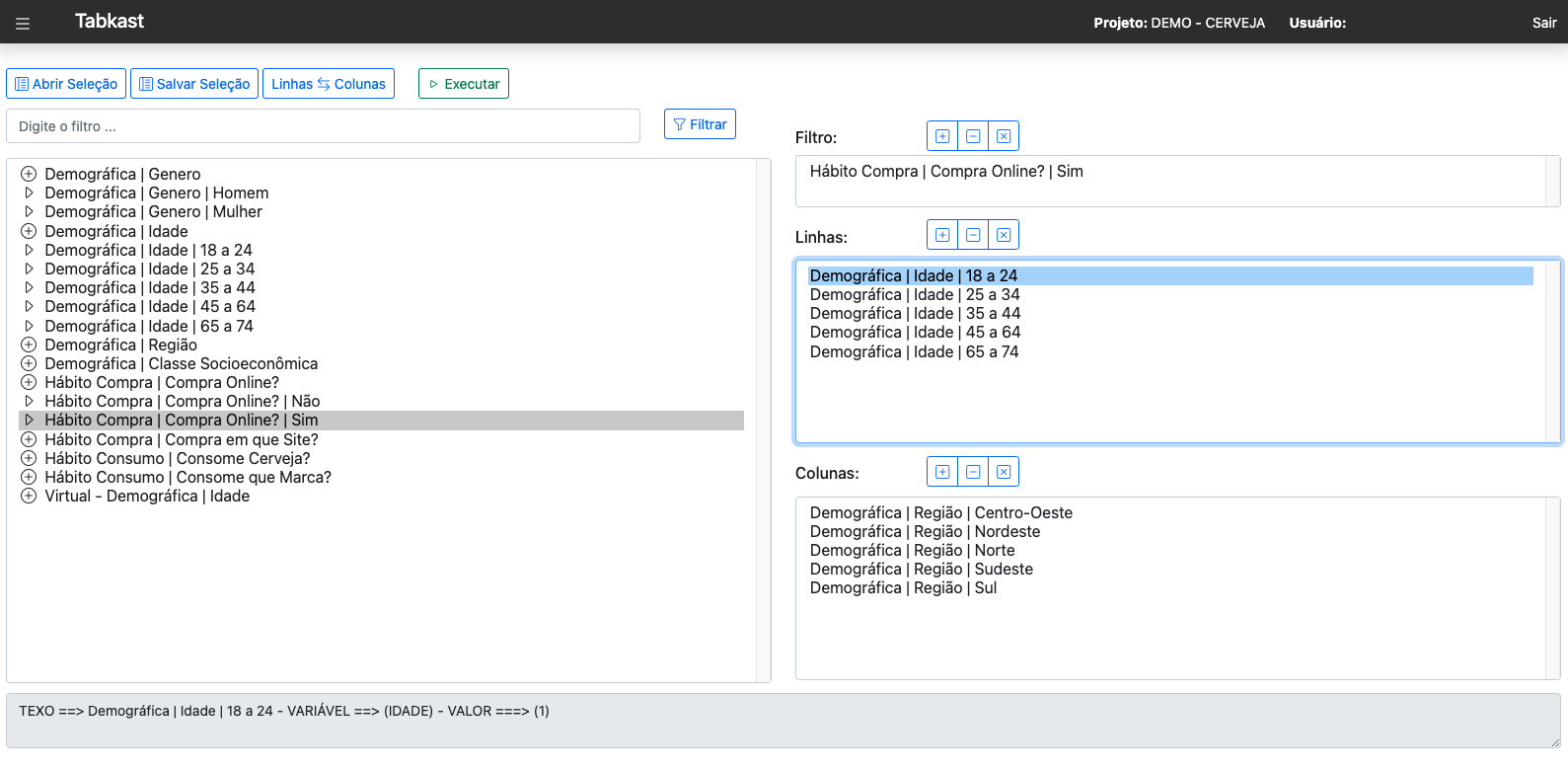
Task: Swap using Linhas ⇆ Colunas button
Action: pos(329,84)
